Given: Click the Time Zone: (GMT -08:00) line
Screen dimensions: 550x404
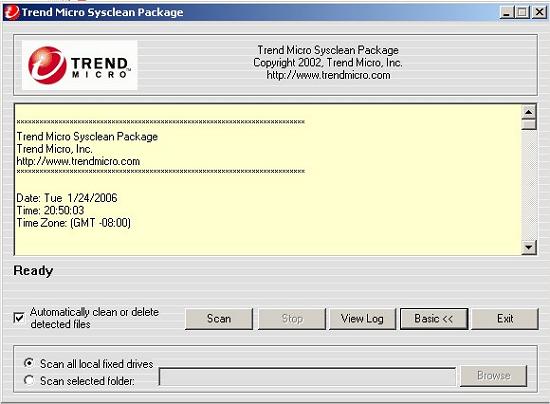Looking at the screenshot, I should 74,223.
